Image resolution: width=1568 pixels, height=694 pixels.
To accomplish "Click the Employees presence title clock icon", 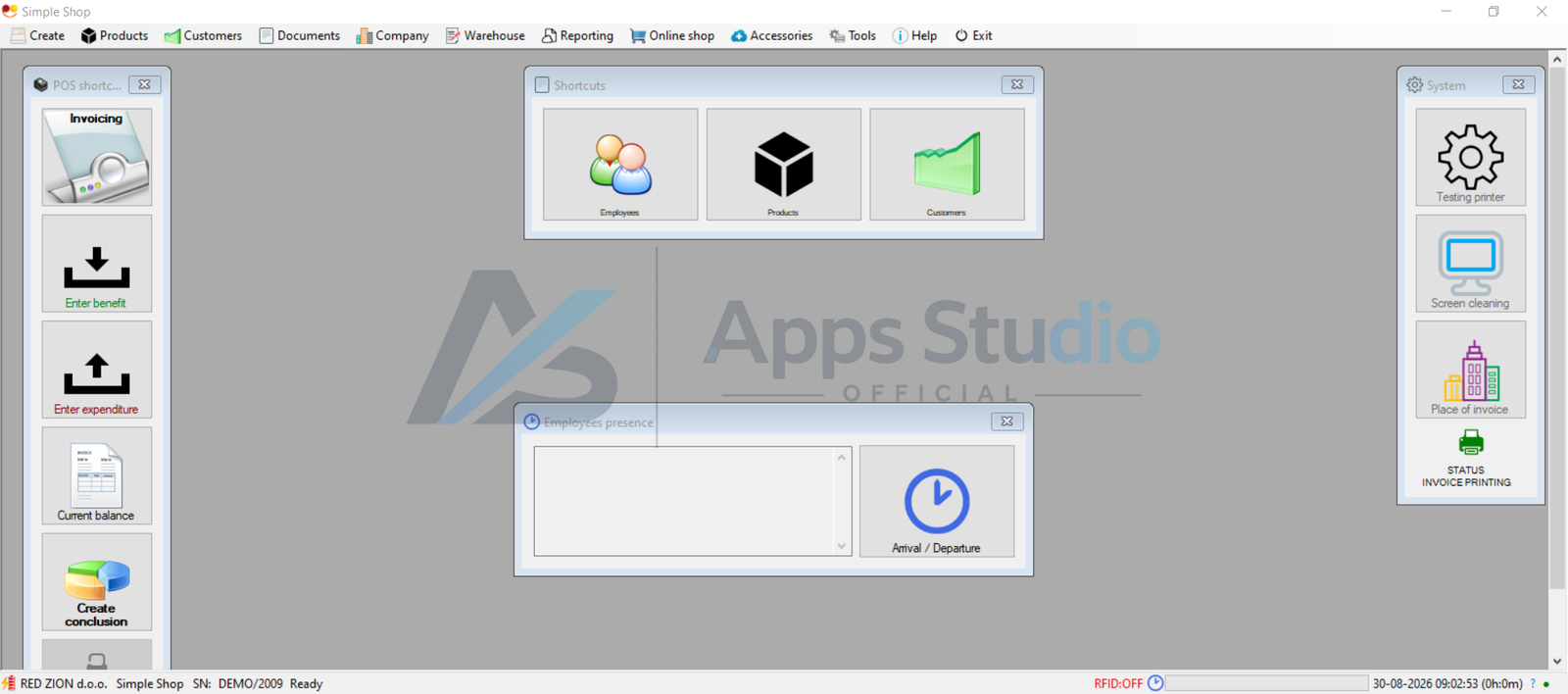I will tap(532, 421).
